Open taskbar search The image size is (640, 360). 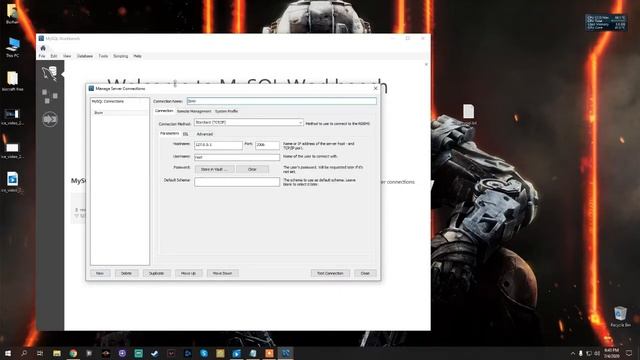(x=24, y=353)
